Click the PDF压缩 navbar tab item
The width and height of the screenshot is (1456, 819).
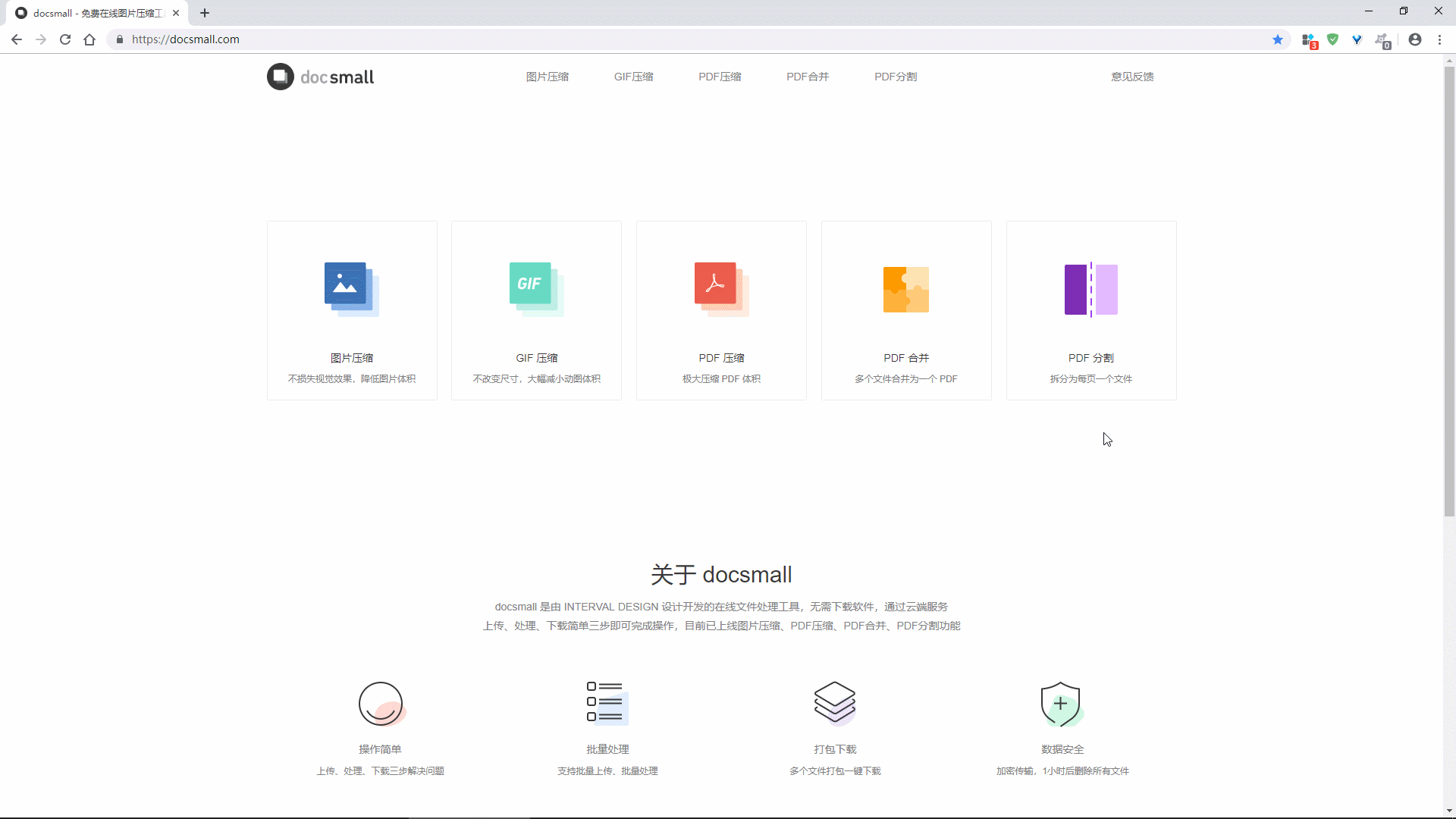[x=721, y=77]
